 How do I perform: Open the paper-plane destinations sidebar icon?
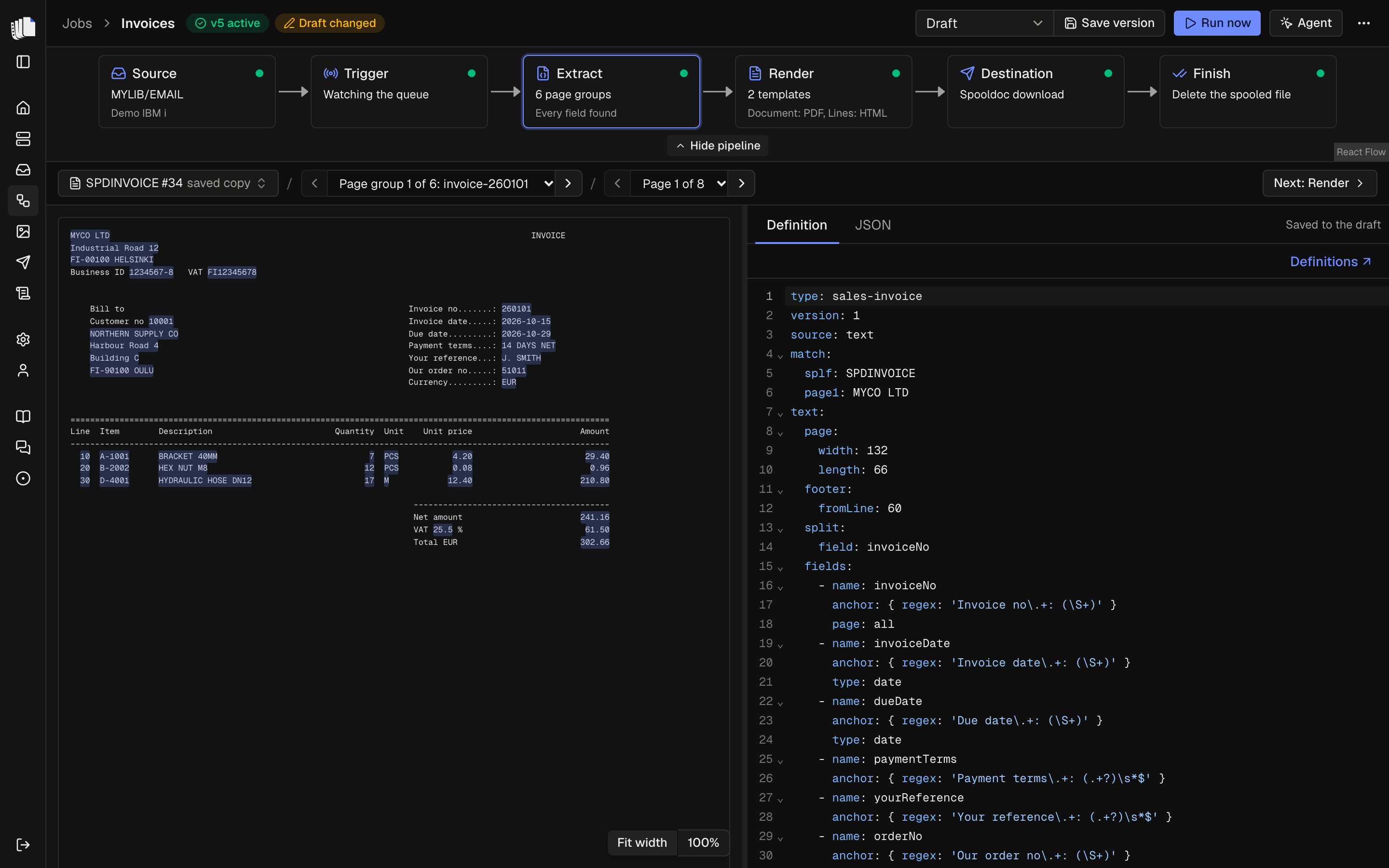(23, 262)
